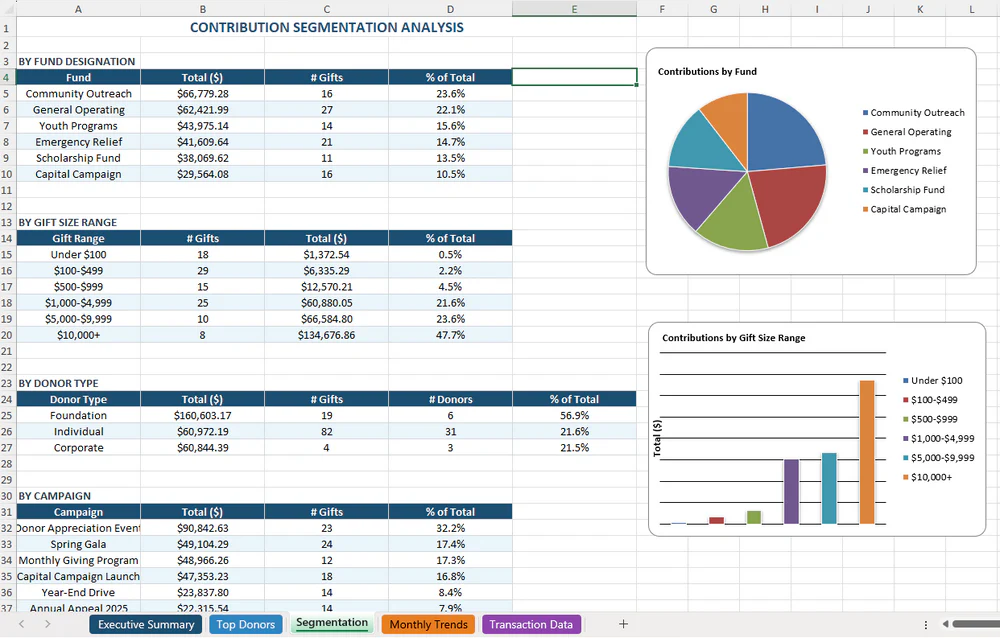Open the Top Donors sheet
1000x638 pixels.
246,624
